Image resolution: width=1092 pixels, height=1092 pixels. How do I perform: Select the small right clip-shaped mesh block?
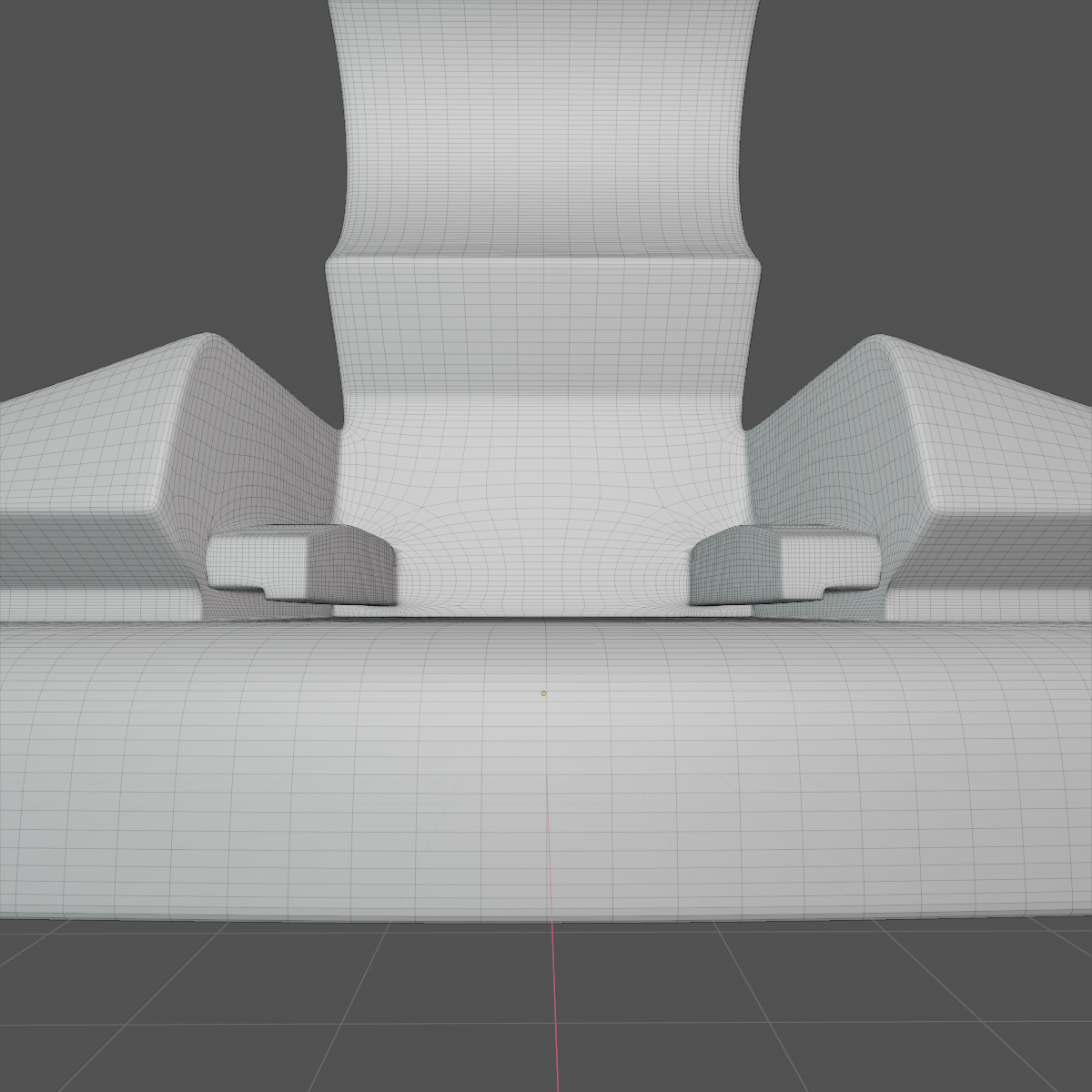785,566
